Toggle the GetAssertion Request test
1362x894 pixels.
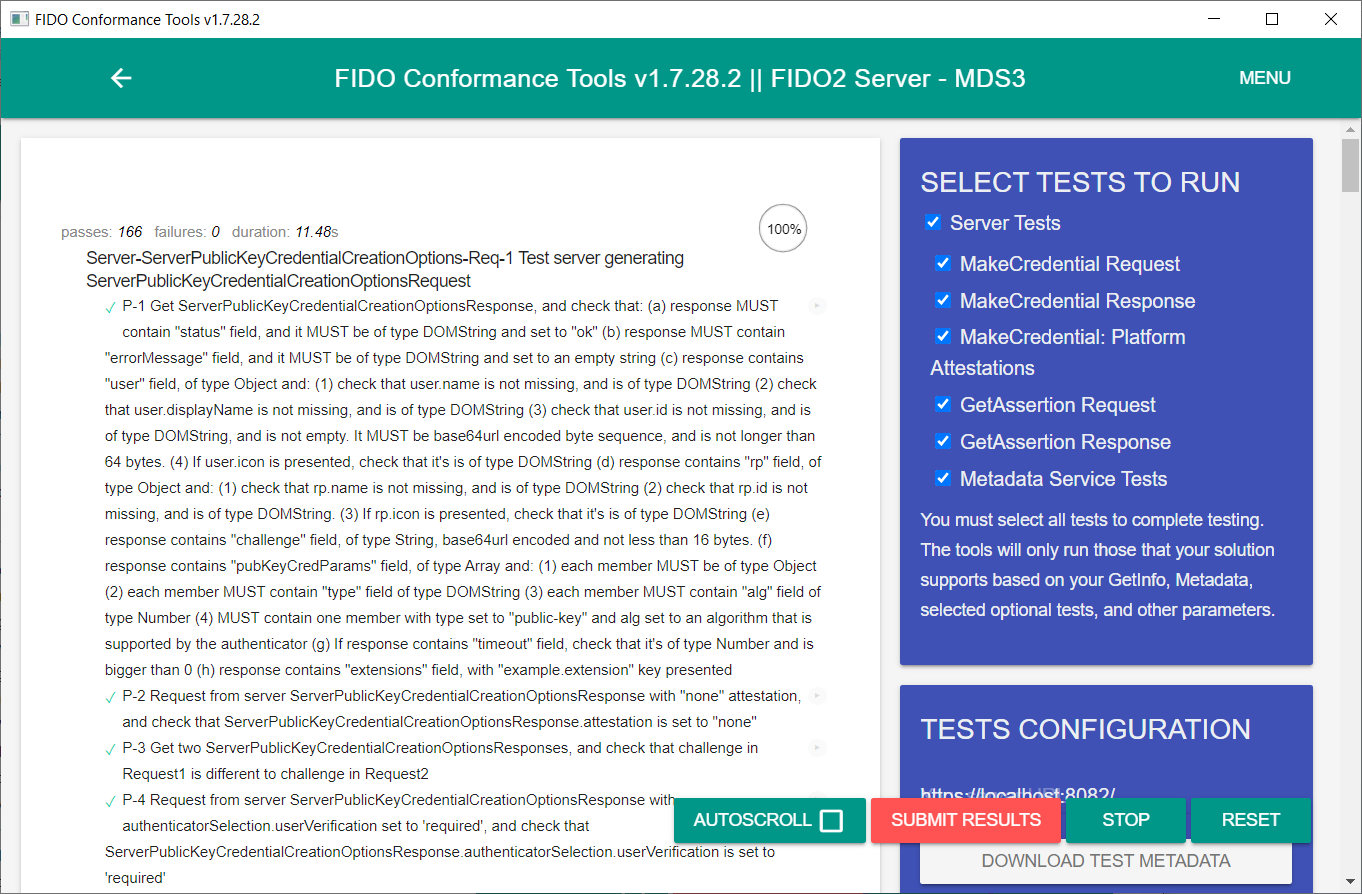[943, 404]
